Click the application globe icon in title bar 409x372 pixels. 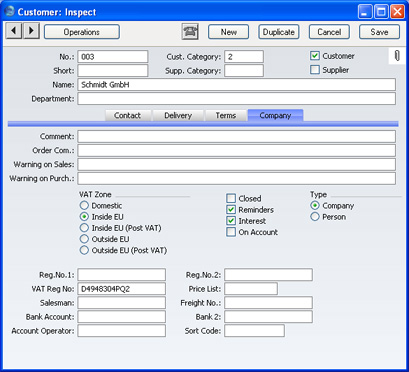10,11
